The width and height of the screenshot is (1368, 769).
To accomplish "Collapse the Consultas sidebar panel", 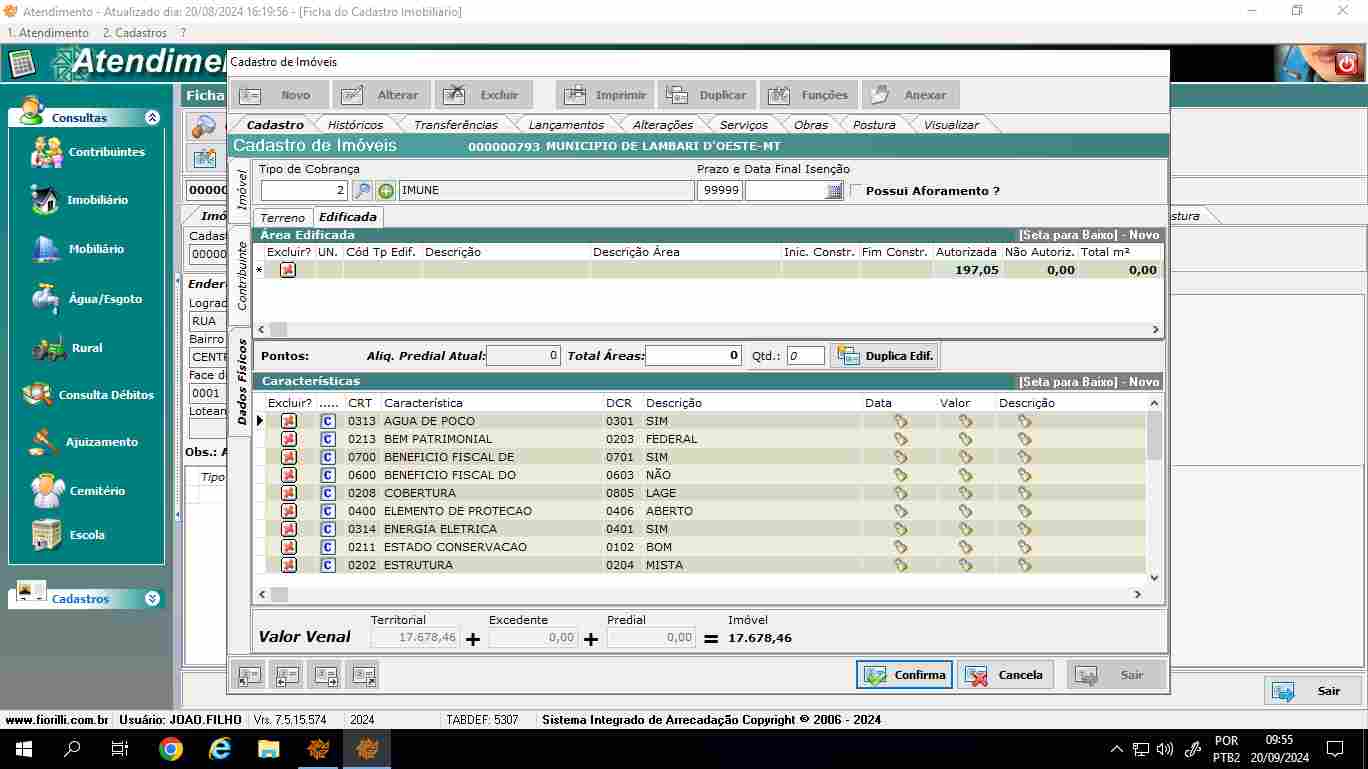I will coord(152,118).
